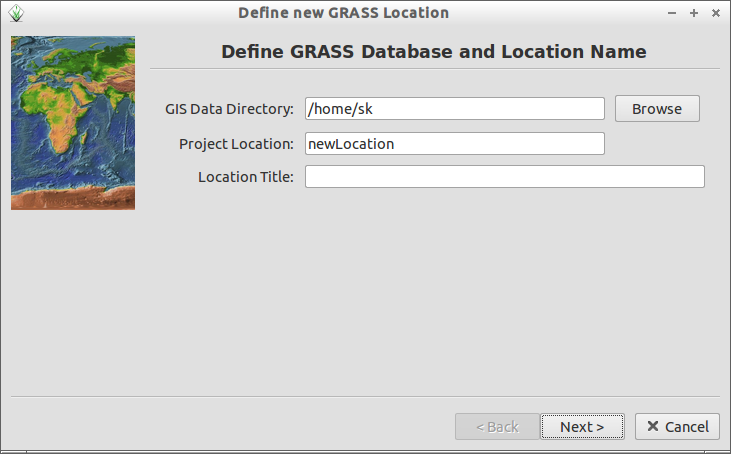Click the 'Define new GRASS Location' title bar text

(344, 13)
